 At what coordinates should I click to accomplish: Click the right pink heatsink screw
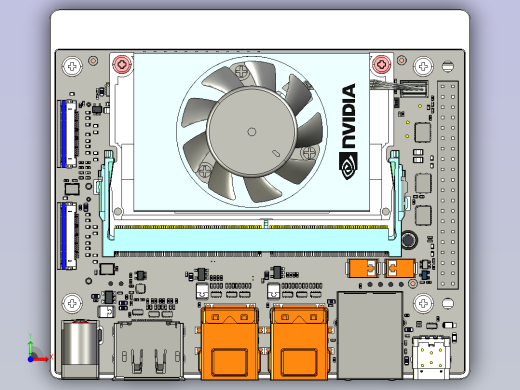click(381, 64)
